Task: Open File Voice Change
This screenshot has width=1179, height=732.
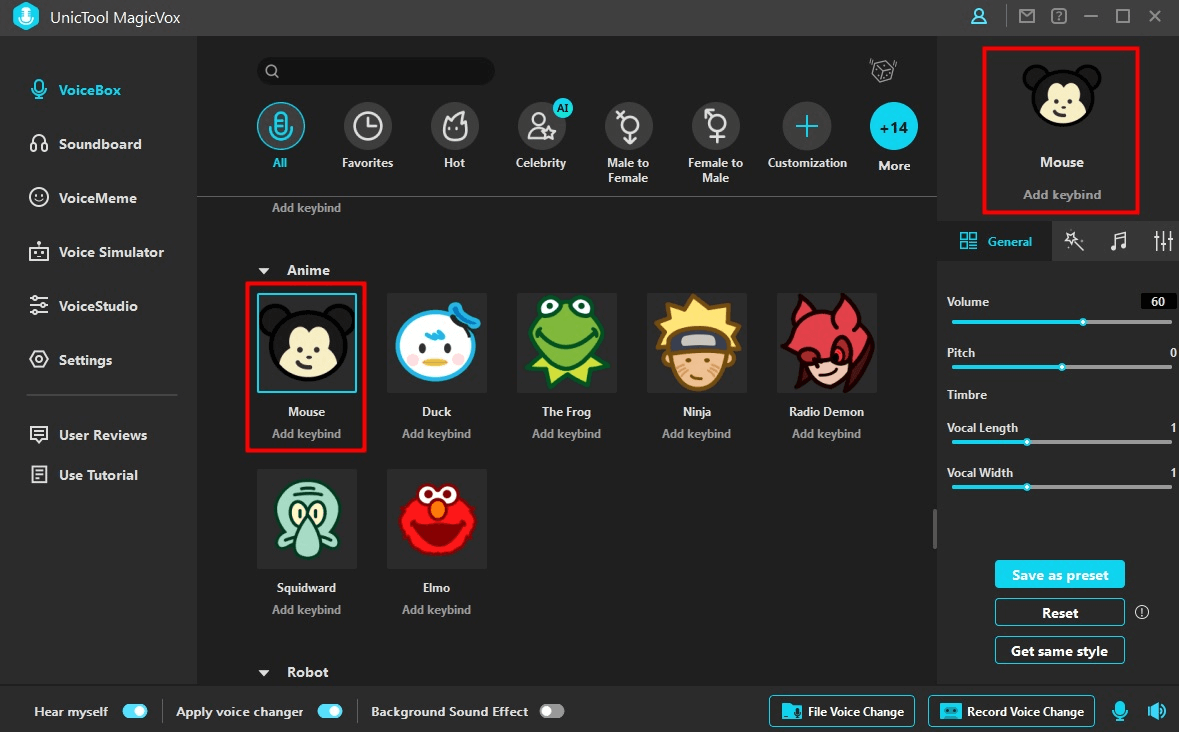Action: click(842, 711)
